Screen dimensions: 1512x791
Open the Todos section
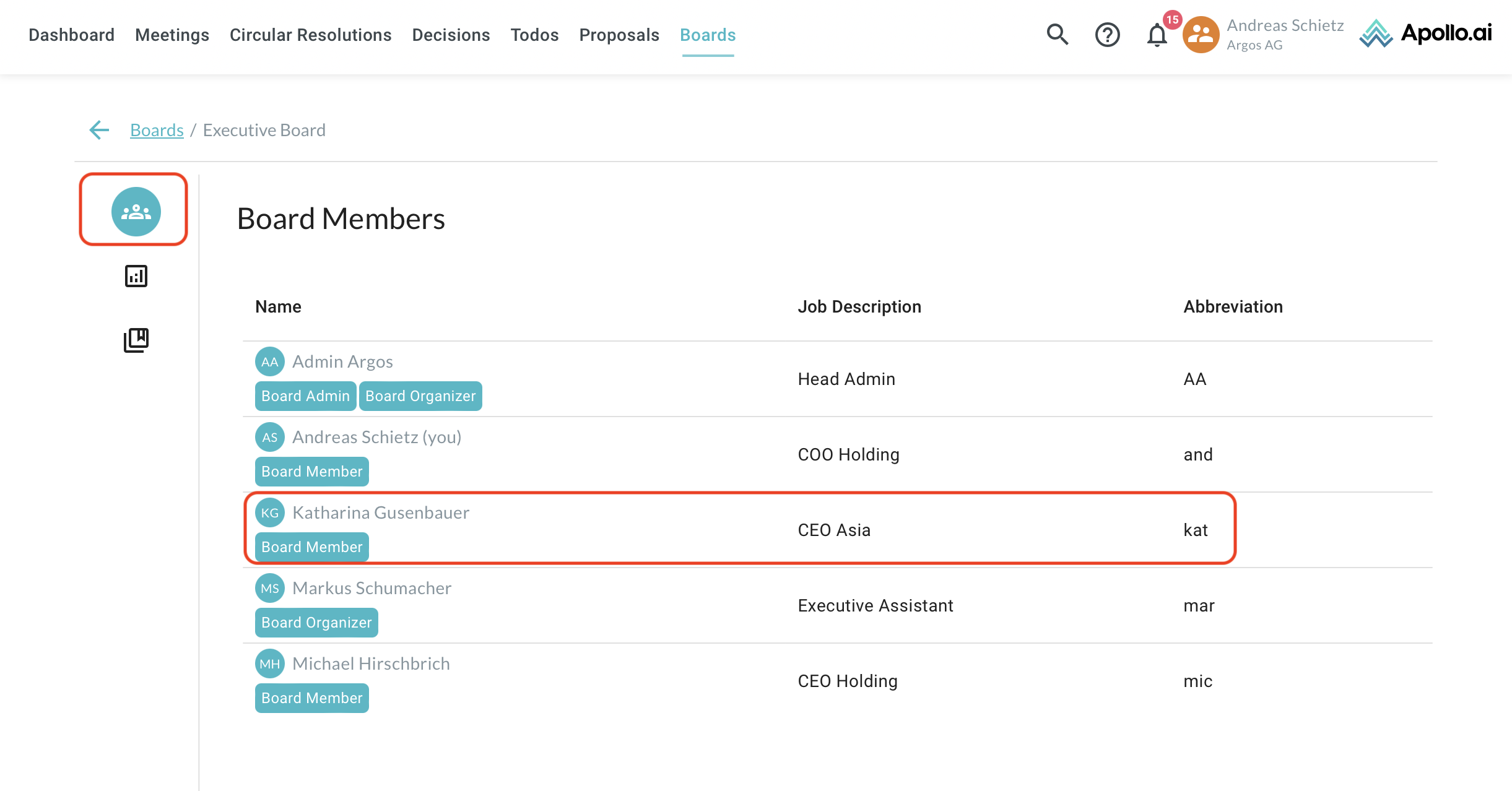tap(534, 35)
